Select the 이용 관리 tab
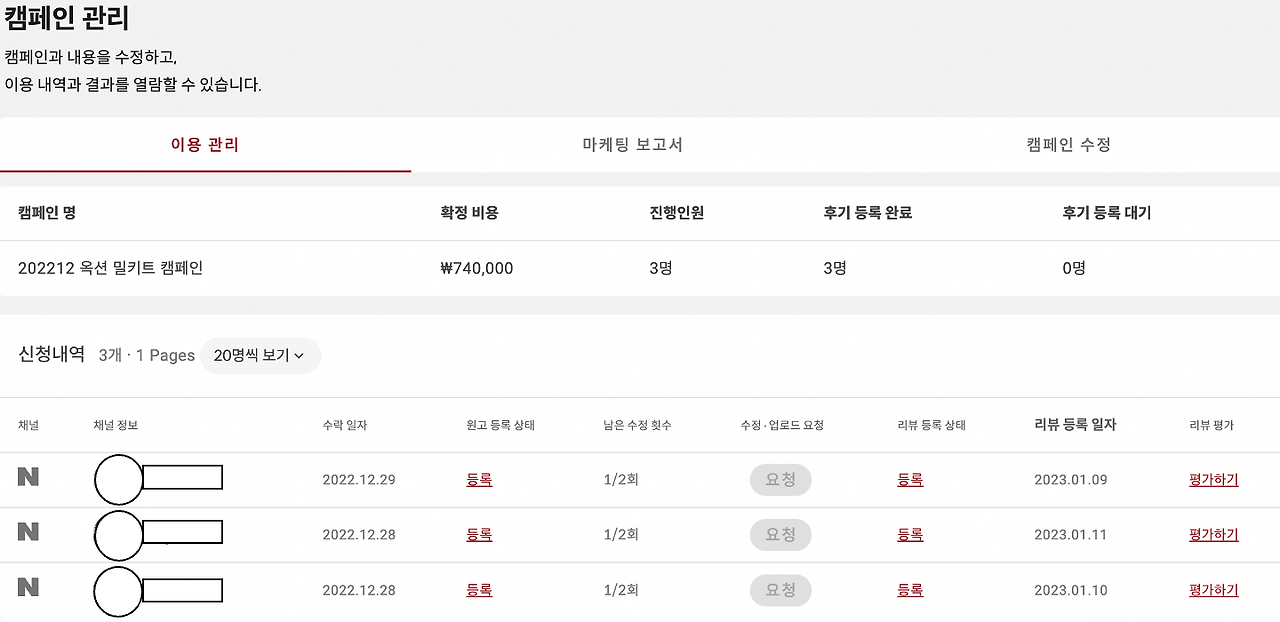 205,144
